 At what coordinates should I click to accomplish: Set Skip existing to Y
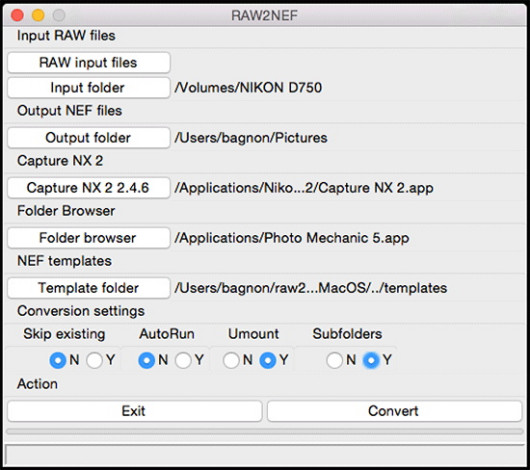pyautogui.click(x=94, y=360)
